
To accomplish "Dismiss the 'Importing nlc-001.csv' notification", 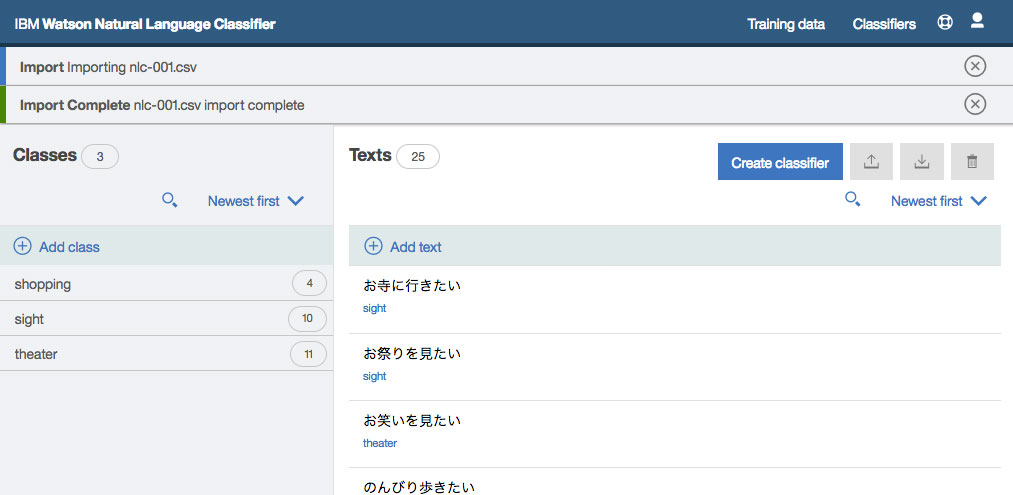I will coord(975,67).
